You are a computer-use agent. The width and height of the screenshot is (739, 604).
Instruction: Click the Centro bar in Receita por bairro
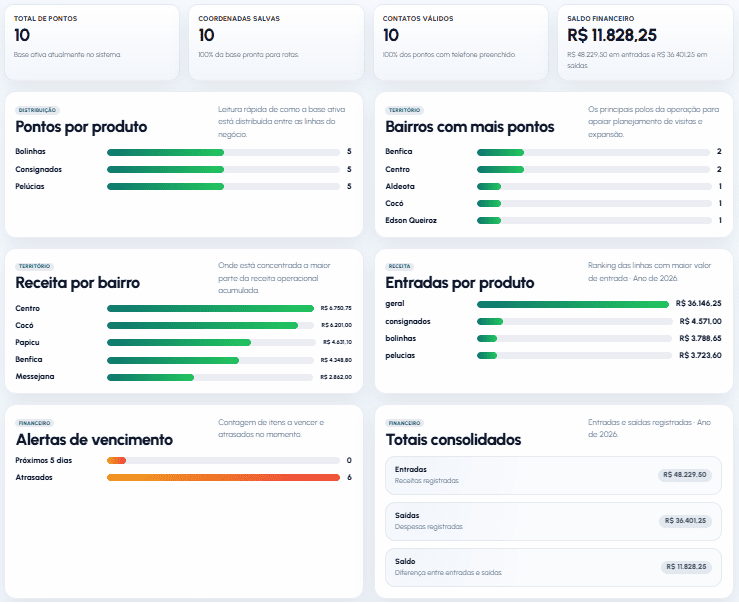(x=210, y=309)
